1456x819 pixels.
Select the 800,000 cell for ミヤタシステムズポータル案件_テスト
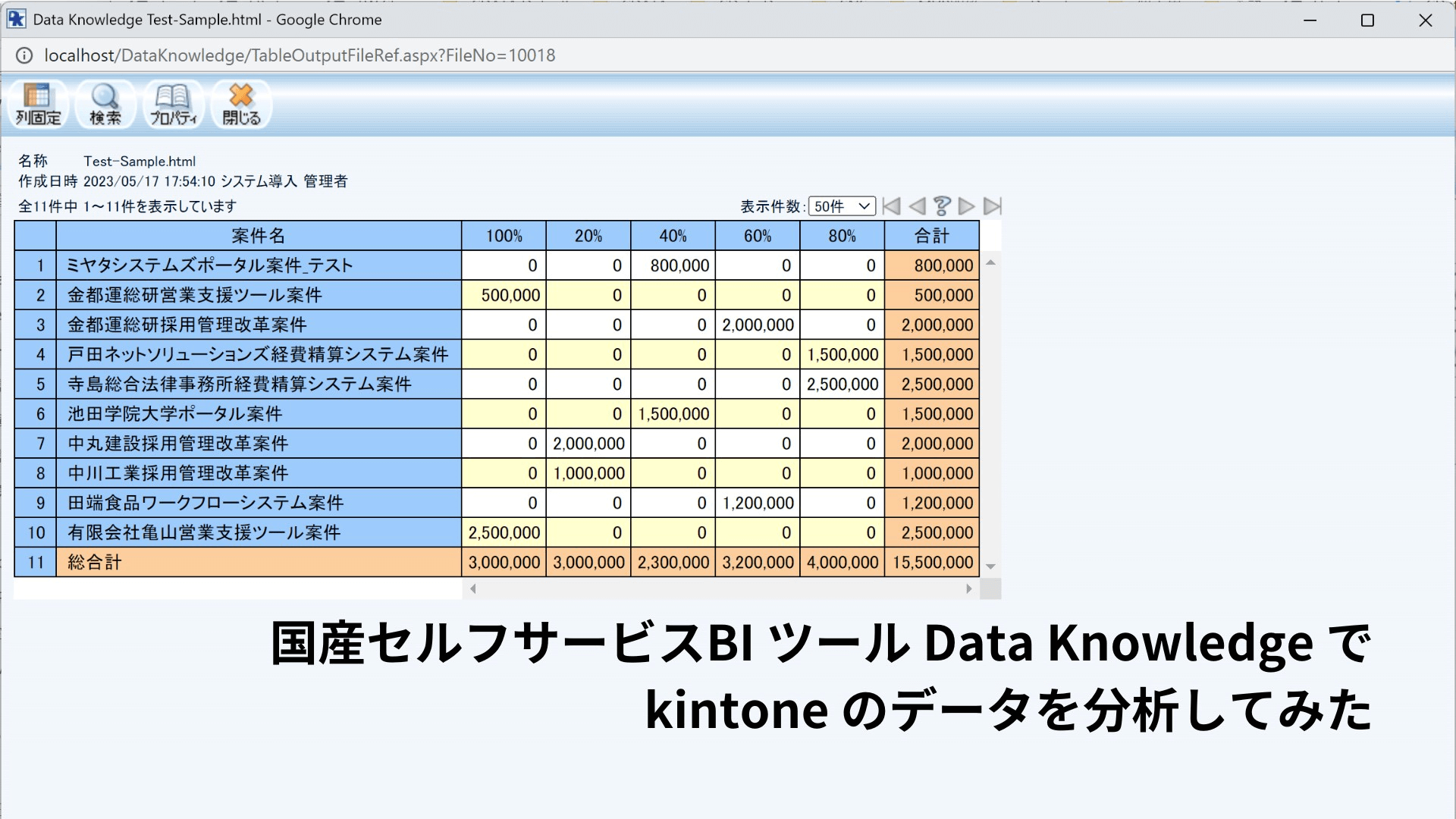672,265
